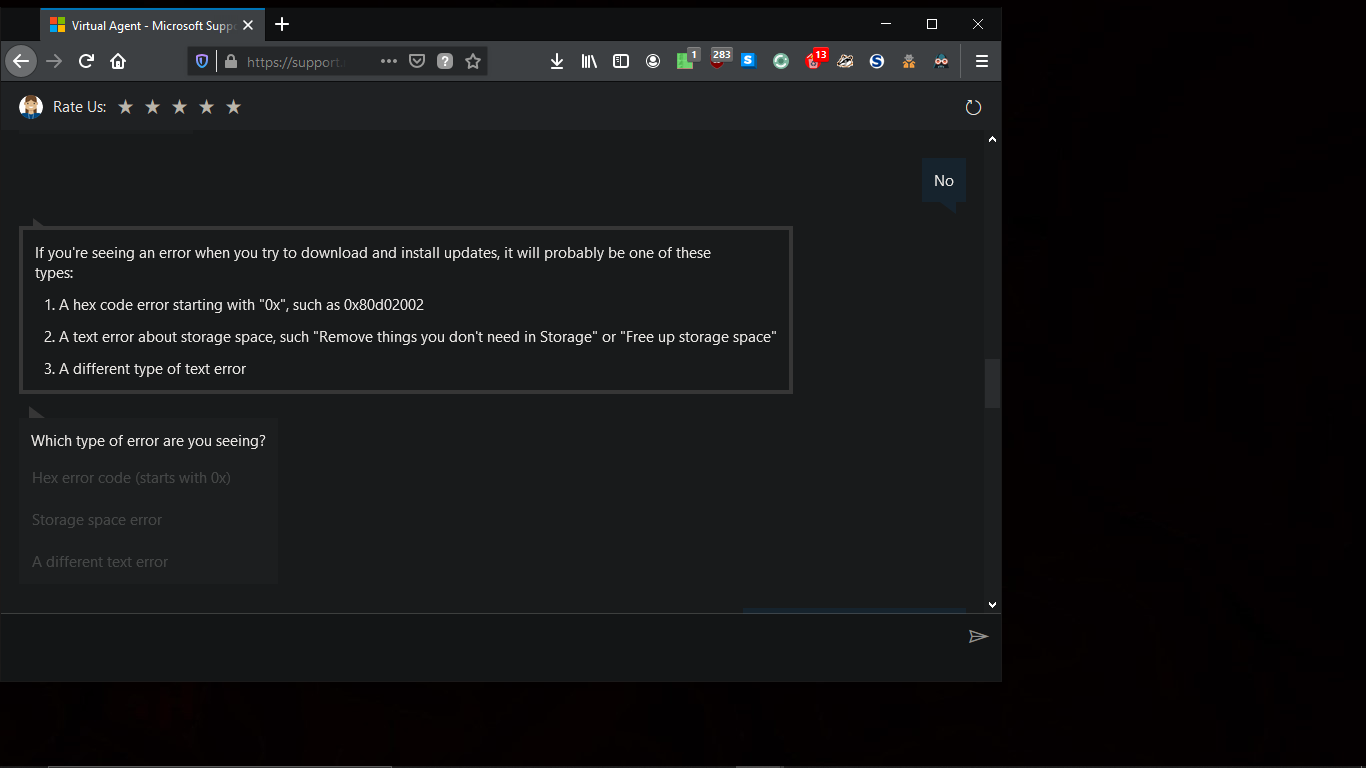Save page to Pocket

(x=417, y=61)
